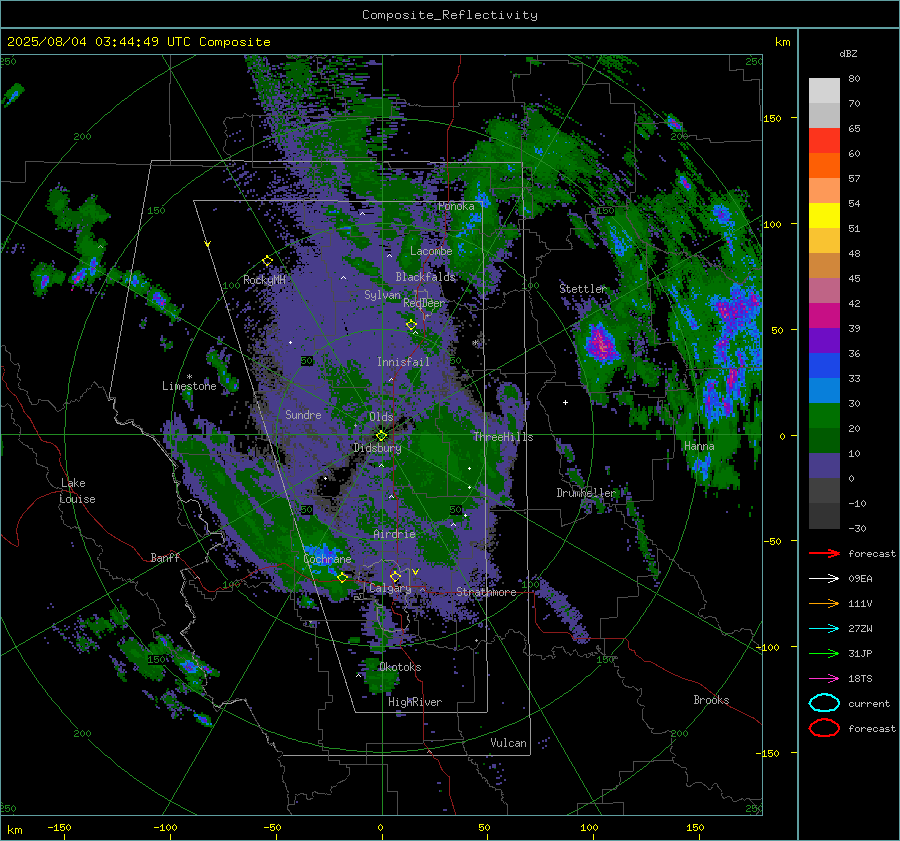Screen dimensions: 900x841
Task: Click the Innisfail city label
Action: coord(403,362)
